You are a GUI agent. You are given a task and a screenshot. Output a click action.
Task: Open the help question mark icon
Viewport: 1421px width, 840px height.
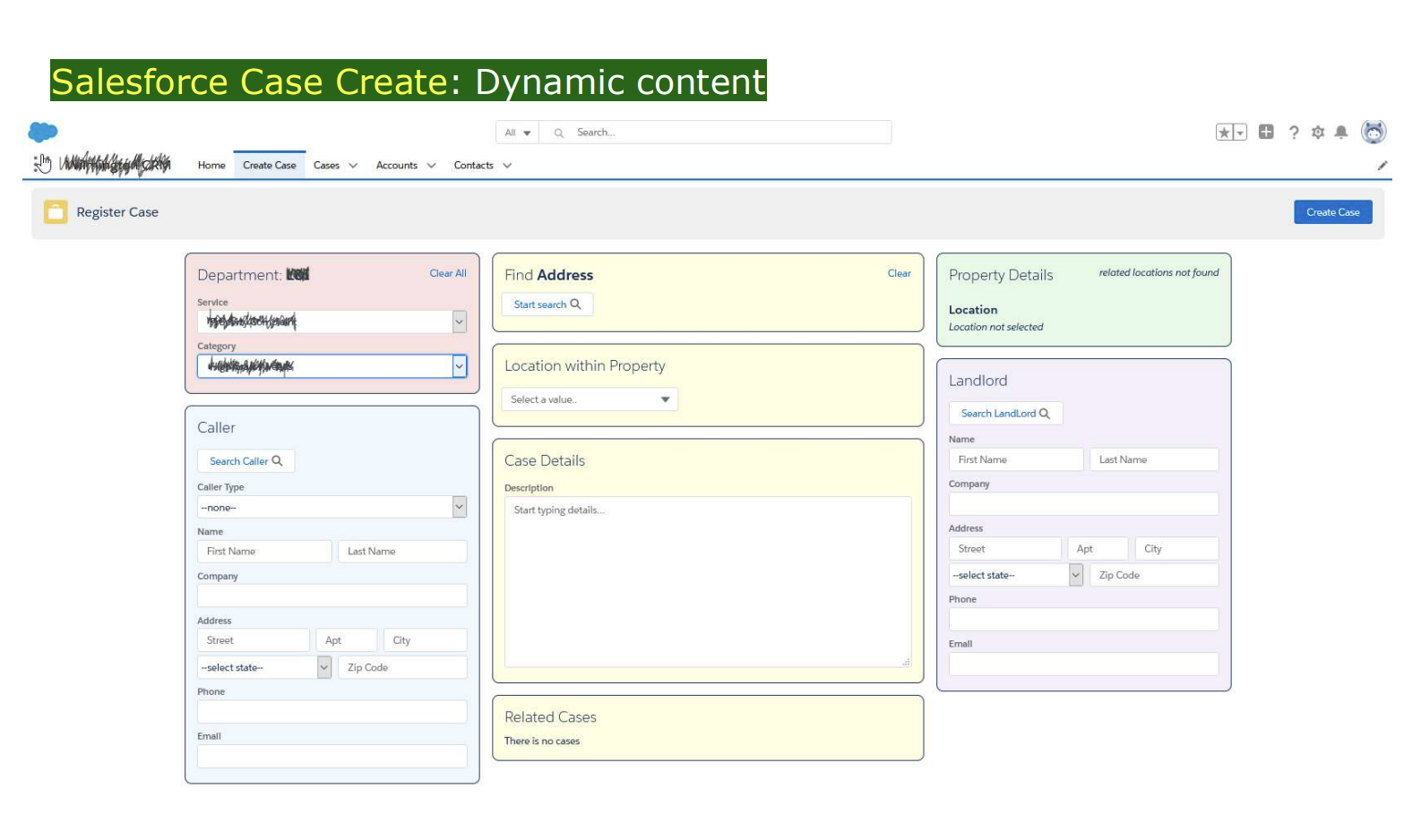click(1294, 133)
